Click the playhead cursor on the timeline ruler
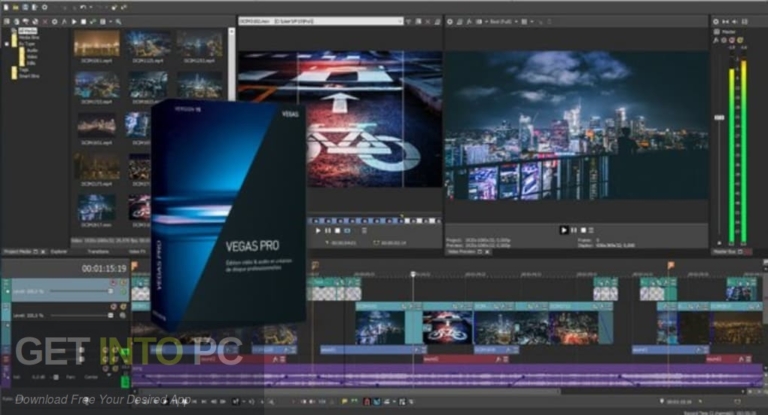 point(413,274)
